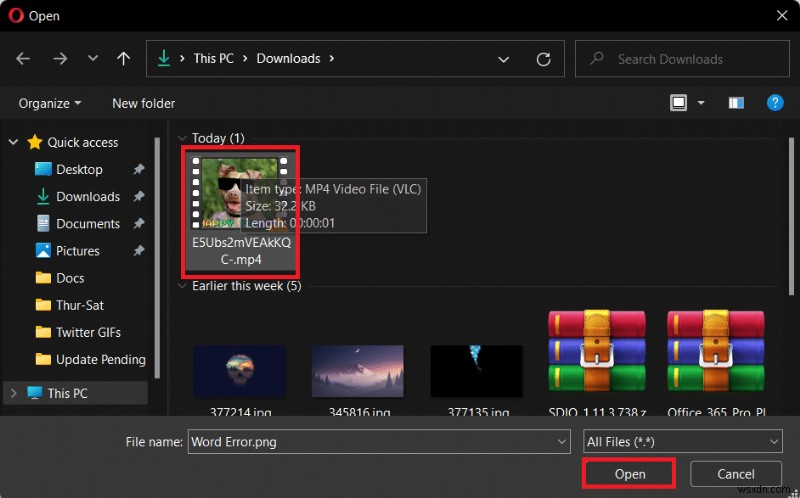
Task: Refresh the Downloads folder view
Action: [x=543, y=59]
